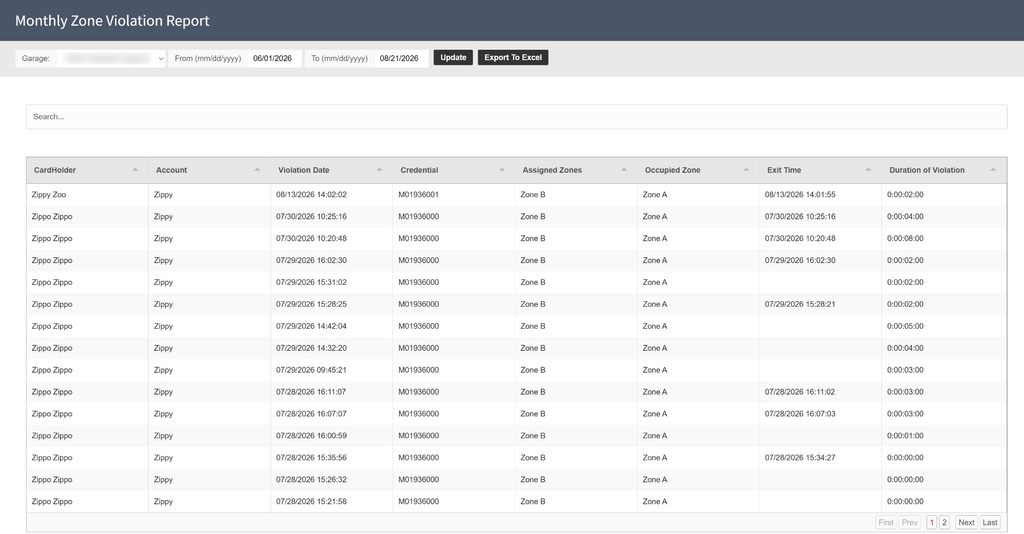Sort by Occupied Zone column arrow

[x=746, y=170]
